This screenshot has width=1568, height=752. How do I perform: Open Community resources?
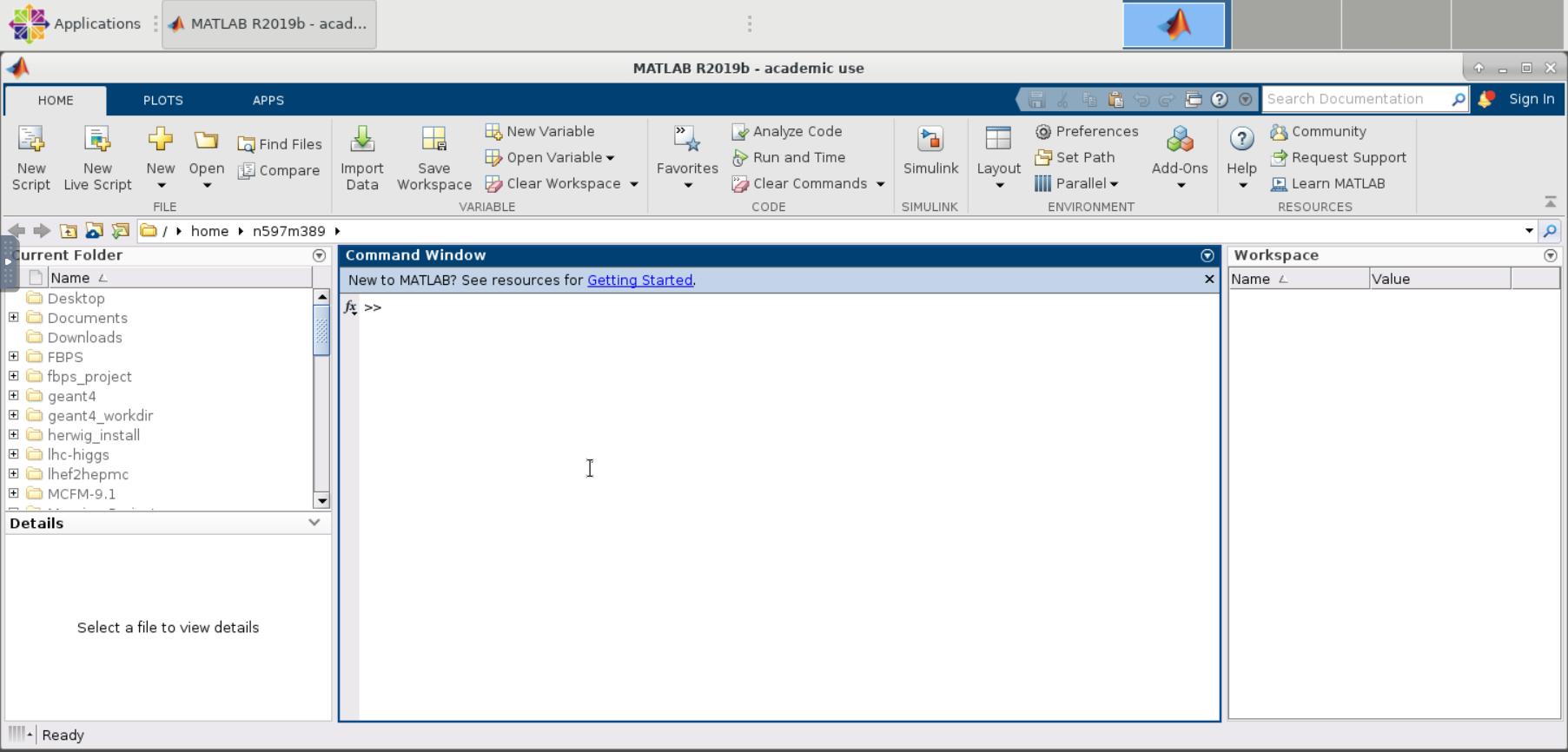point(1318,131)
